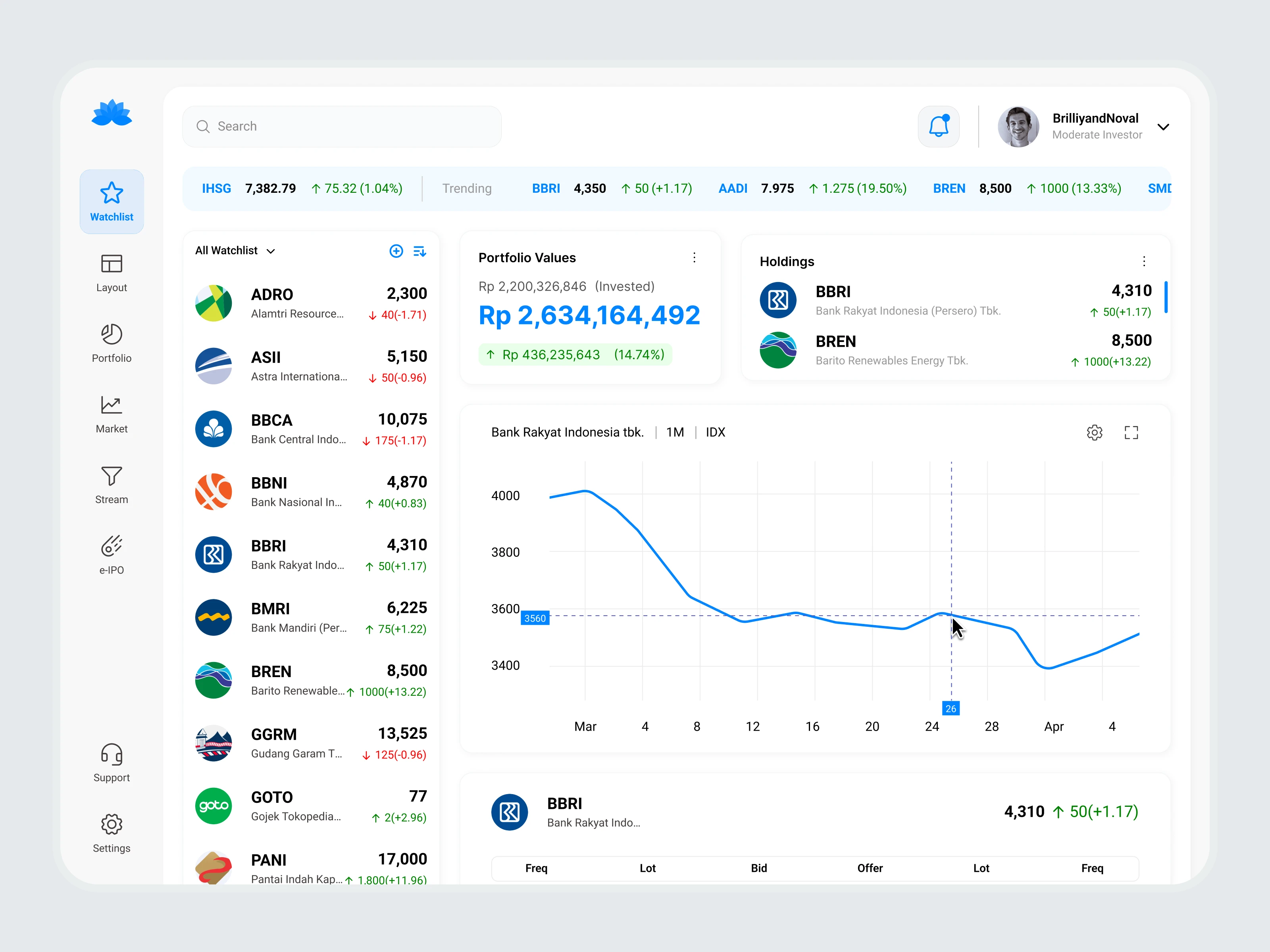Viewport: 1270px width, 952px height.
Task: Expand the BrilliyandNoval profile chevron
Action: click(1162, 127)
